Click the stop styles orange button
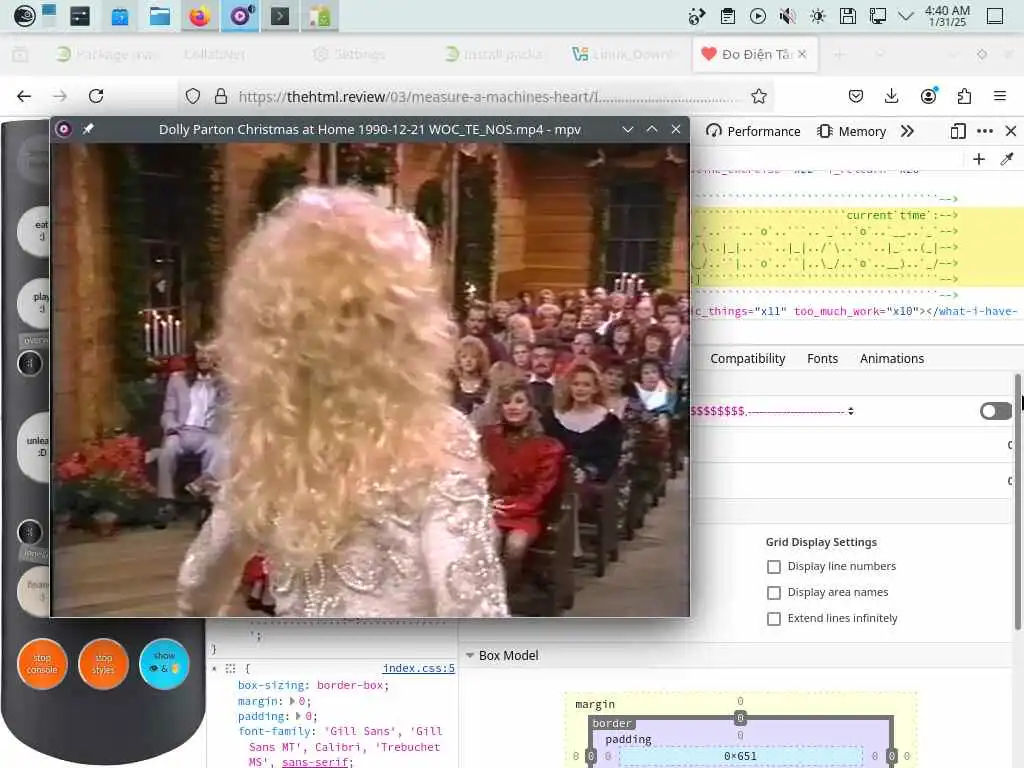 click(103, 664)
